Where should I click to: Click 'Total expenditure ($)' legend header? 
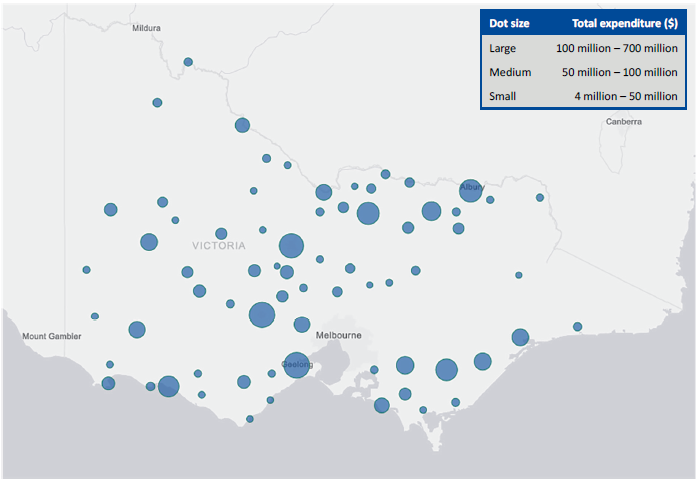coord(624,23)
